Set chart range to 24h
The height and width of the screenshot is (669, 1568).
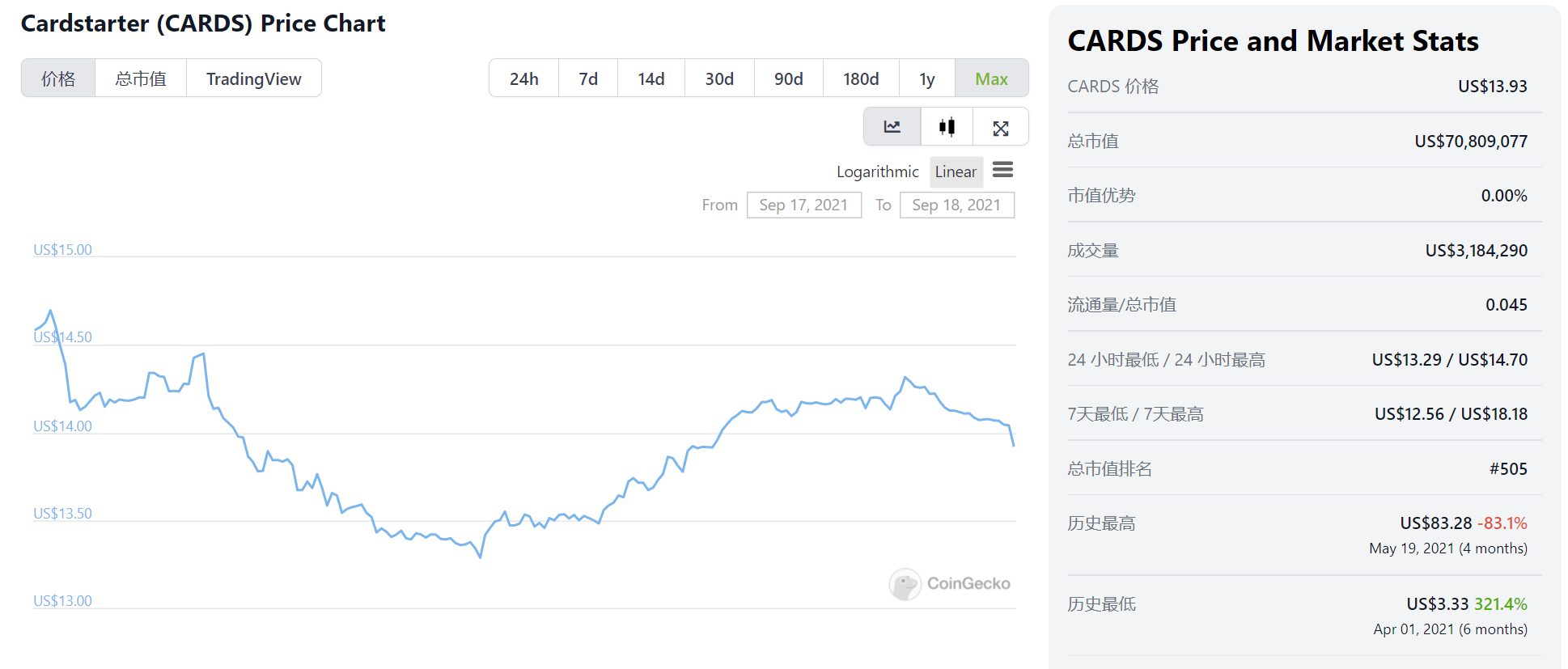[523, 78]
